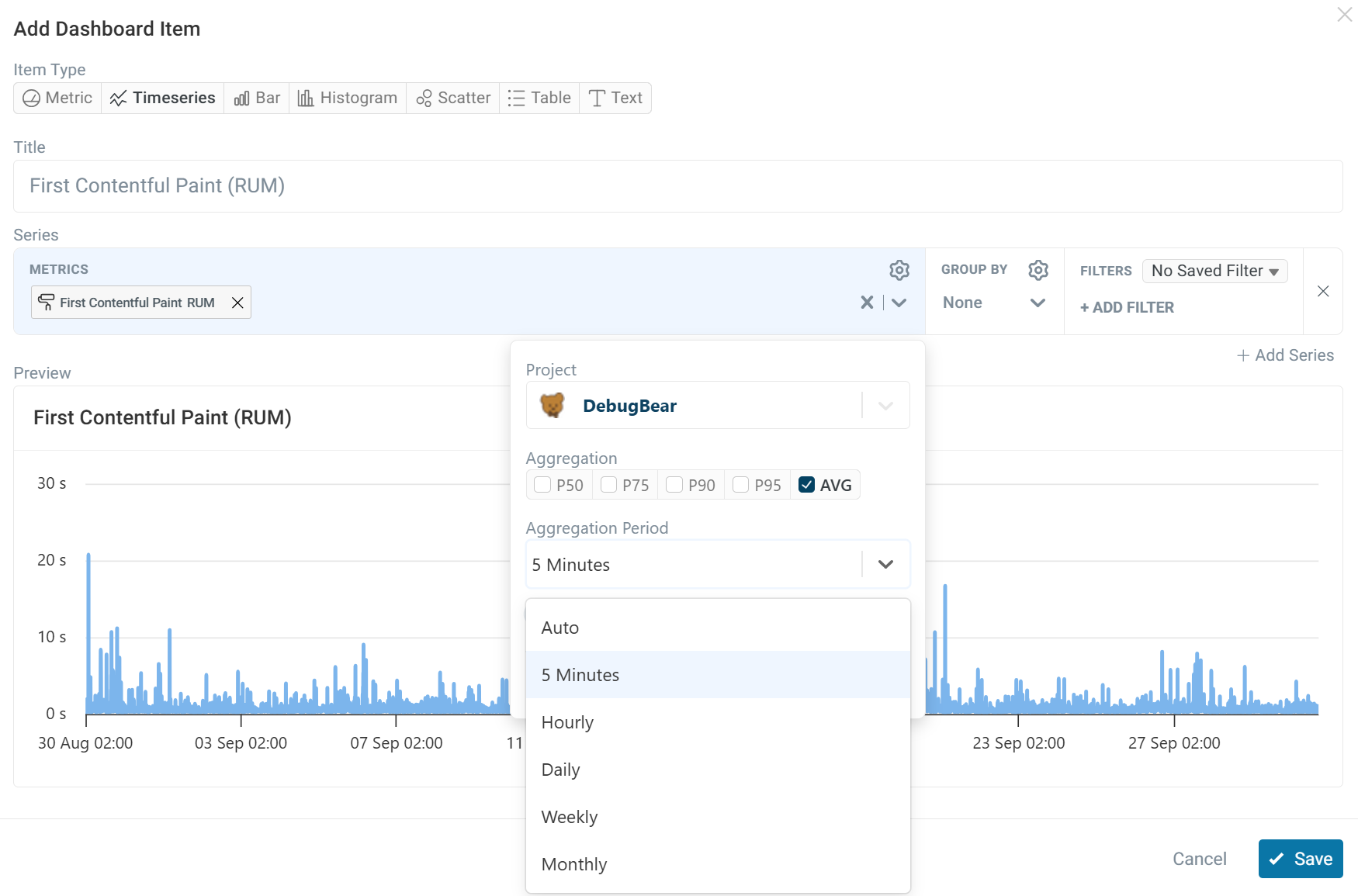Select Weekly aggregation period
The image size is (1358, 896).
[x=718, y=817]
